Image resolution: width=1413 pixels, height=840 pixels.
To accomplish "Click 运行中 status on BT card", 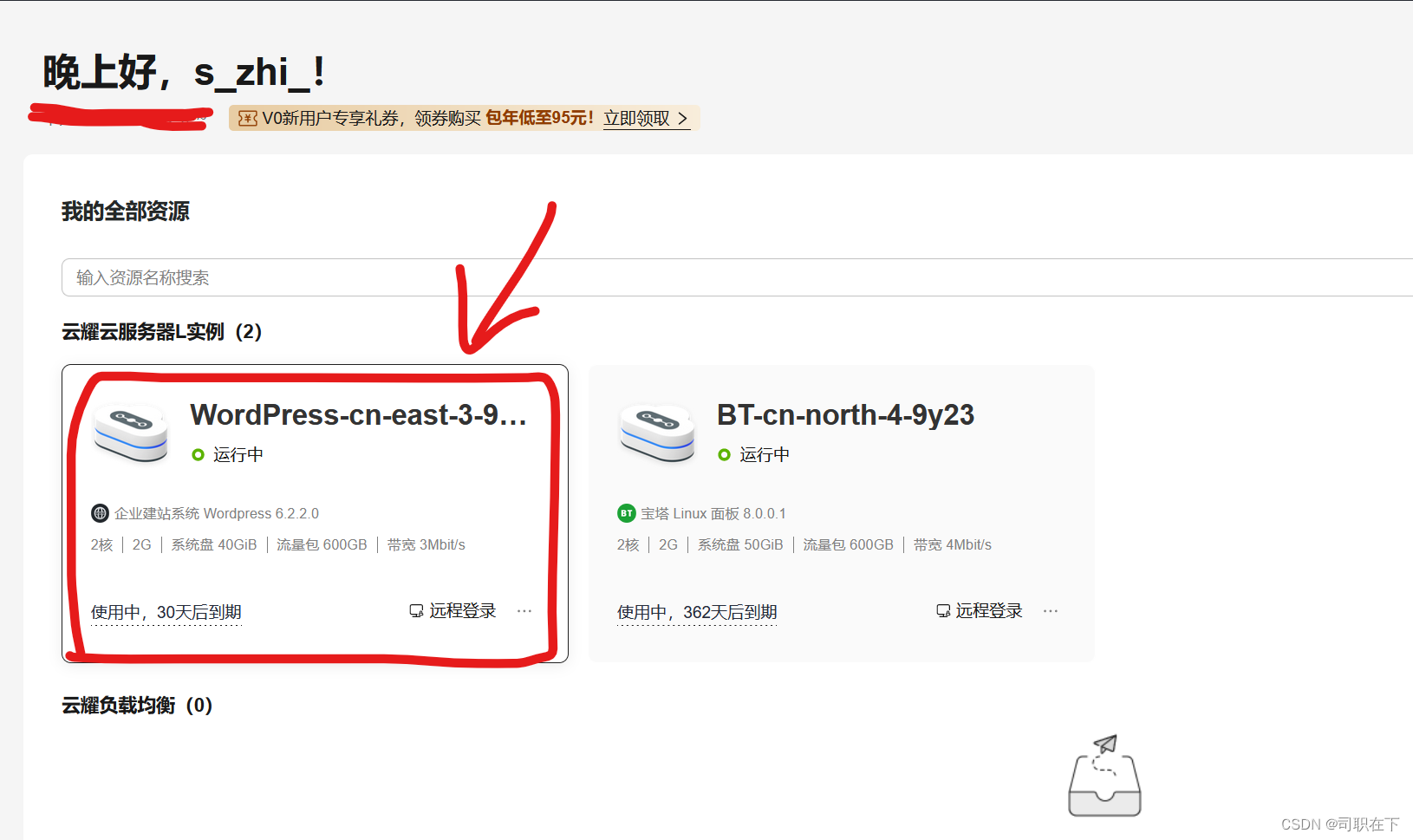I will (765, 455).
